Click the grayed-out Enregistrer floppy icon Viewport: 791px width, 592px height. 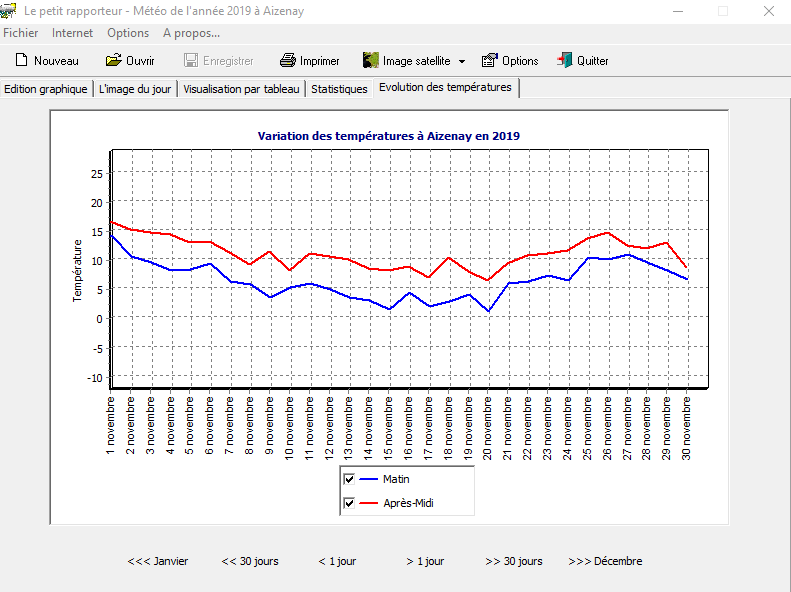click(191, 60)
